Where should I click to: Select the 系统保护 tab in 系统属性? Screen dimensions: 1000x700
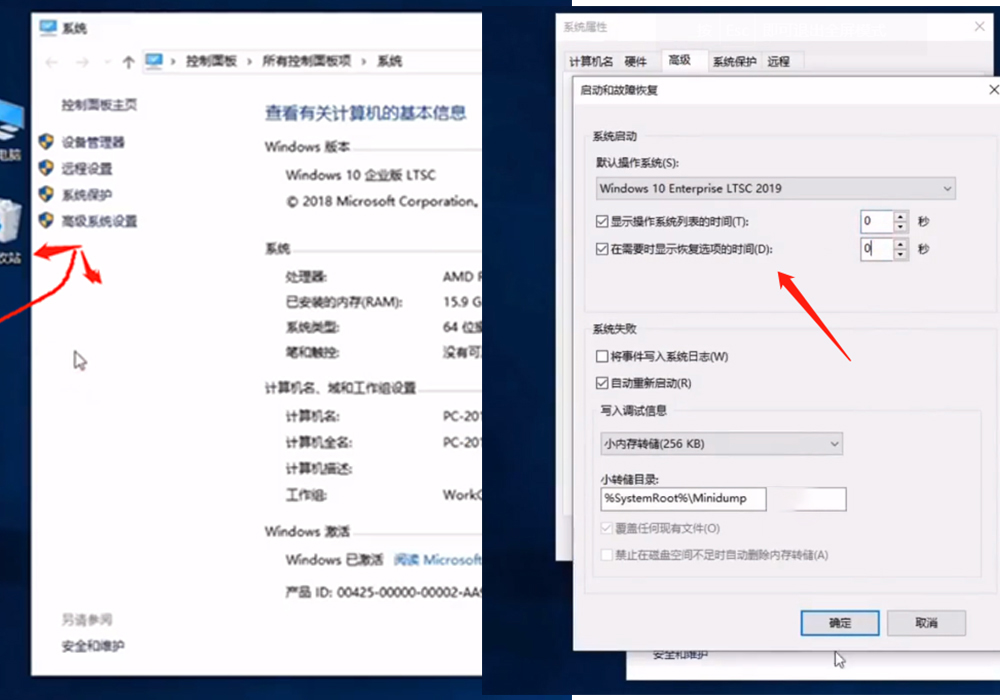click(735, 61)
